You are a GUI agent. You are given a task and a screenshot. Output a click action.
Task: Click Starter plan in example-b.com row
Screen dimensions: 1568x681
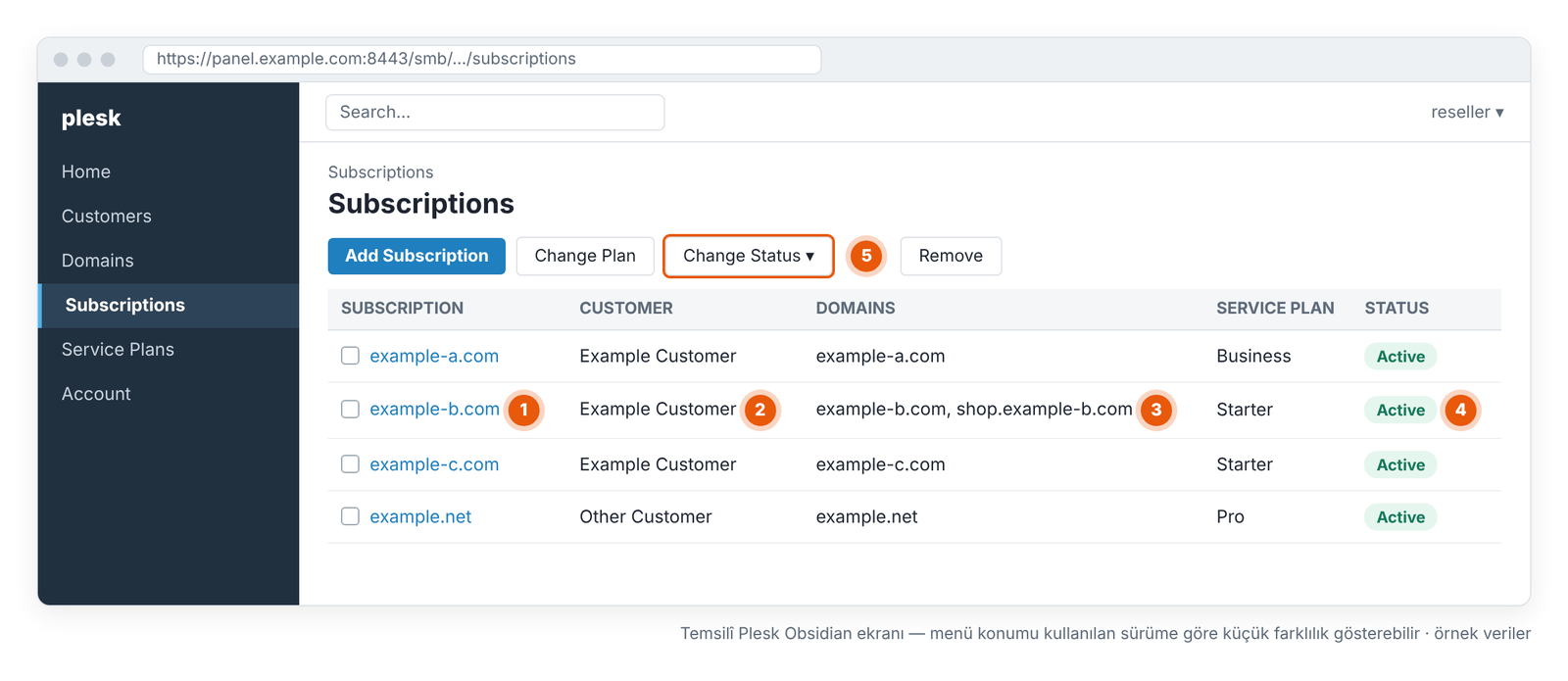pyautogui.click(x=1245, y=410)
